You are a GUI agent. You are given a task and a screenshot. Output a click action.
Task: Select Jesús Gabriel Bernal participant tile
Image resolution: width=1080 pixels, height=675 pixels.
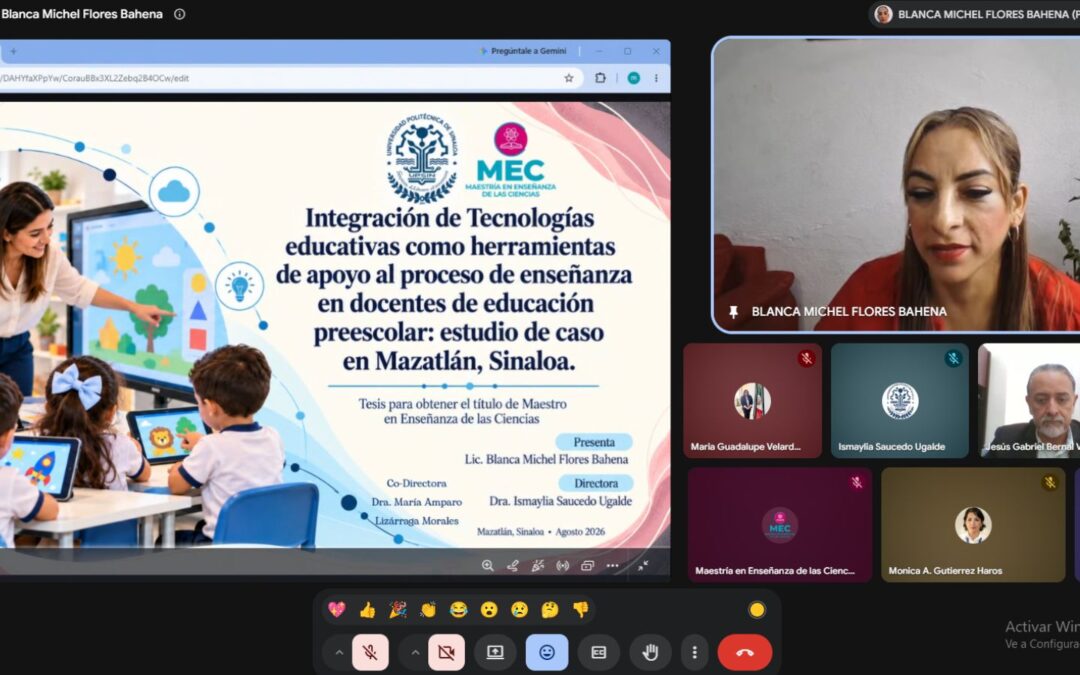(1029, 401)
